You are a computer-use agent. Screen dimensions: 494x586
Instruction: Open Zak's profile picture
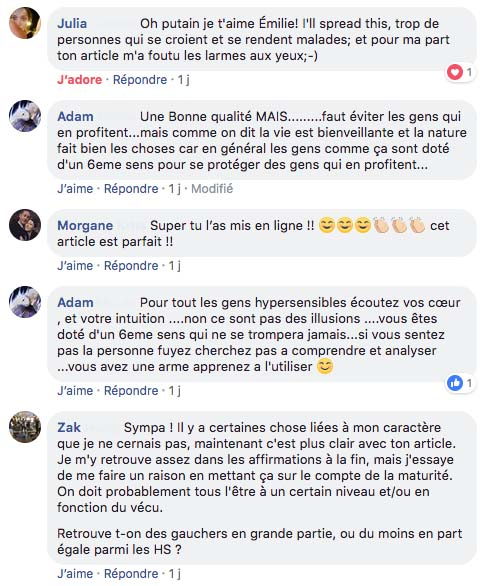click(x=25, y=427)
